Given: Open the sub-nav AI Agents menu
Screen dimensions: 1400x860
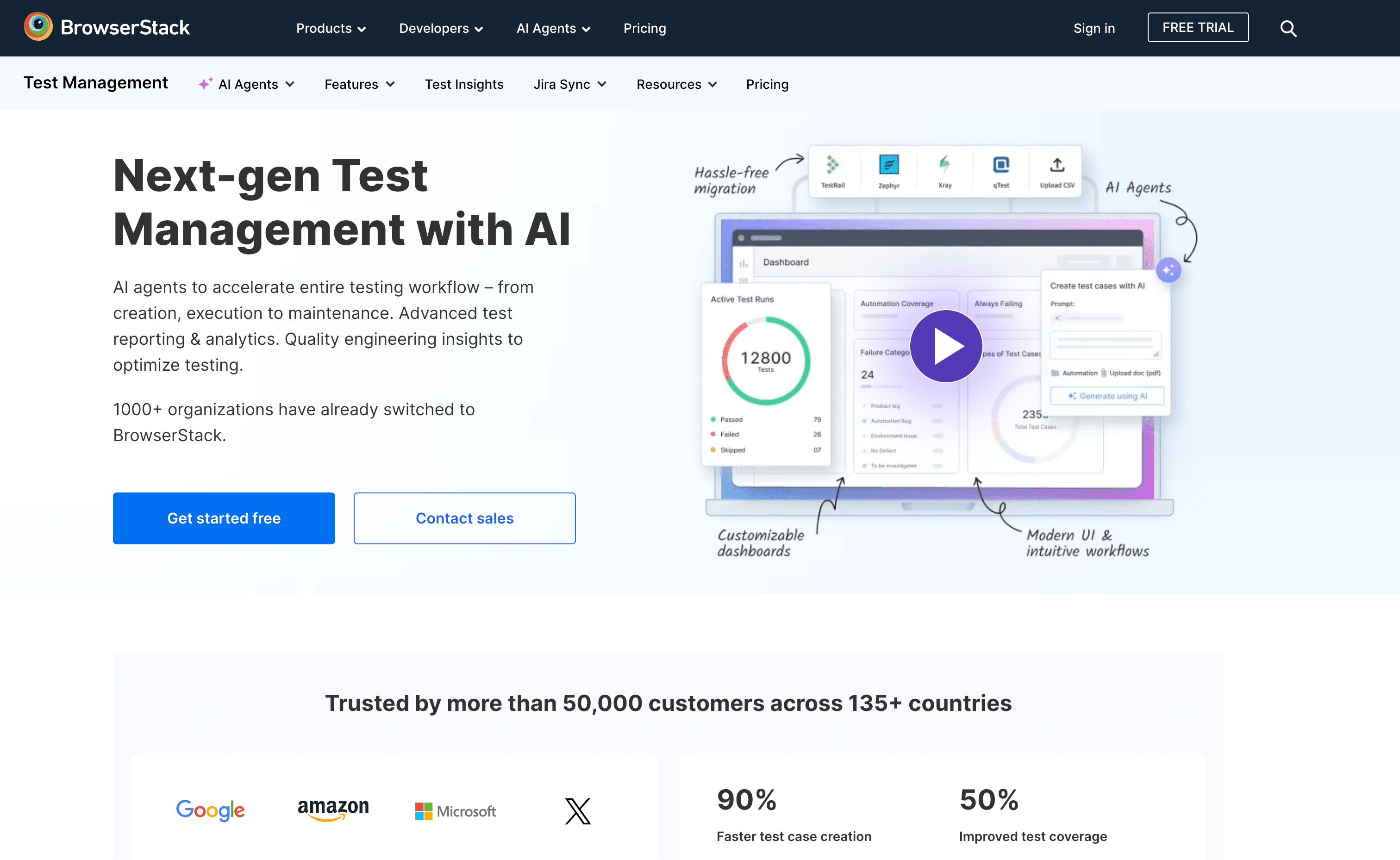Looking at the screenshot, I should (247, 84).
